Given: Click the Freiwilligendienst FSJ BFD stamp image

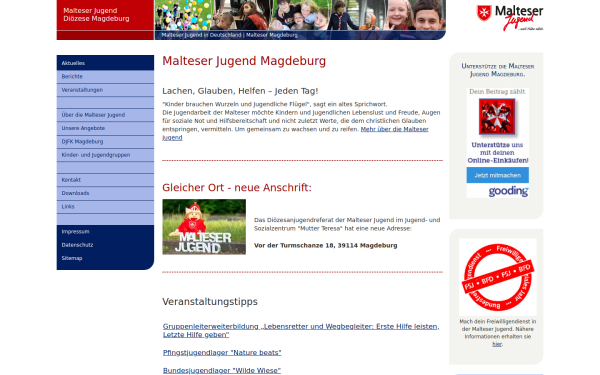Looking at the screenshot, I should [498, 277].
